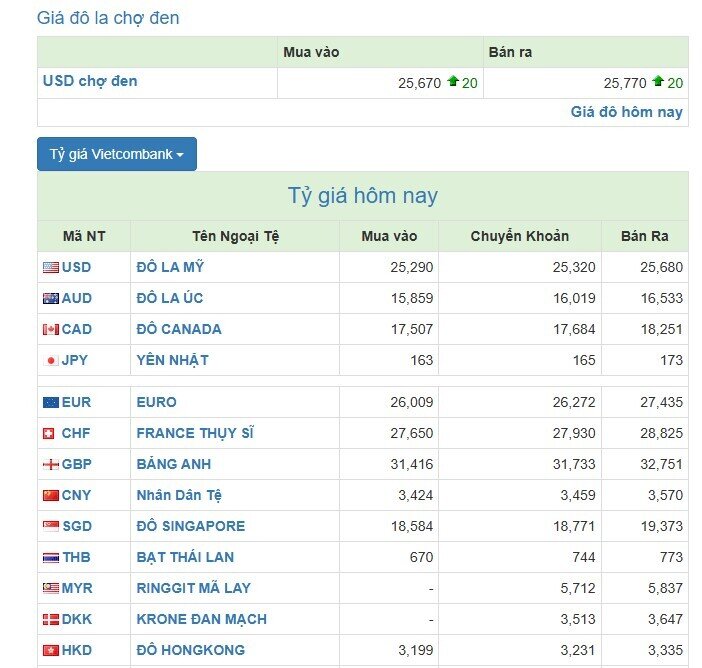The height and width of the screenshot is (668, 702).
Task: Open the THB currency code link
Action: tap(76, 557)
